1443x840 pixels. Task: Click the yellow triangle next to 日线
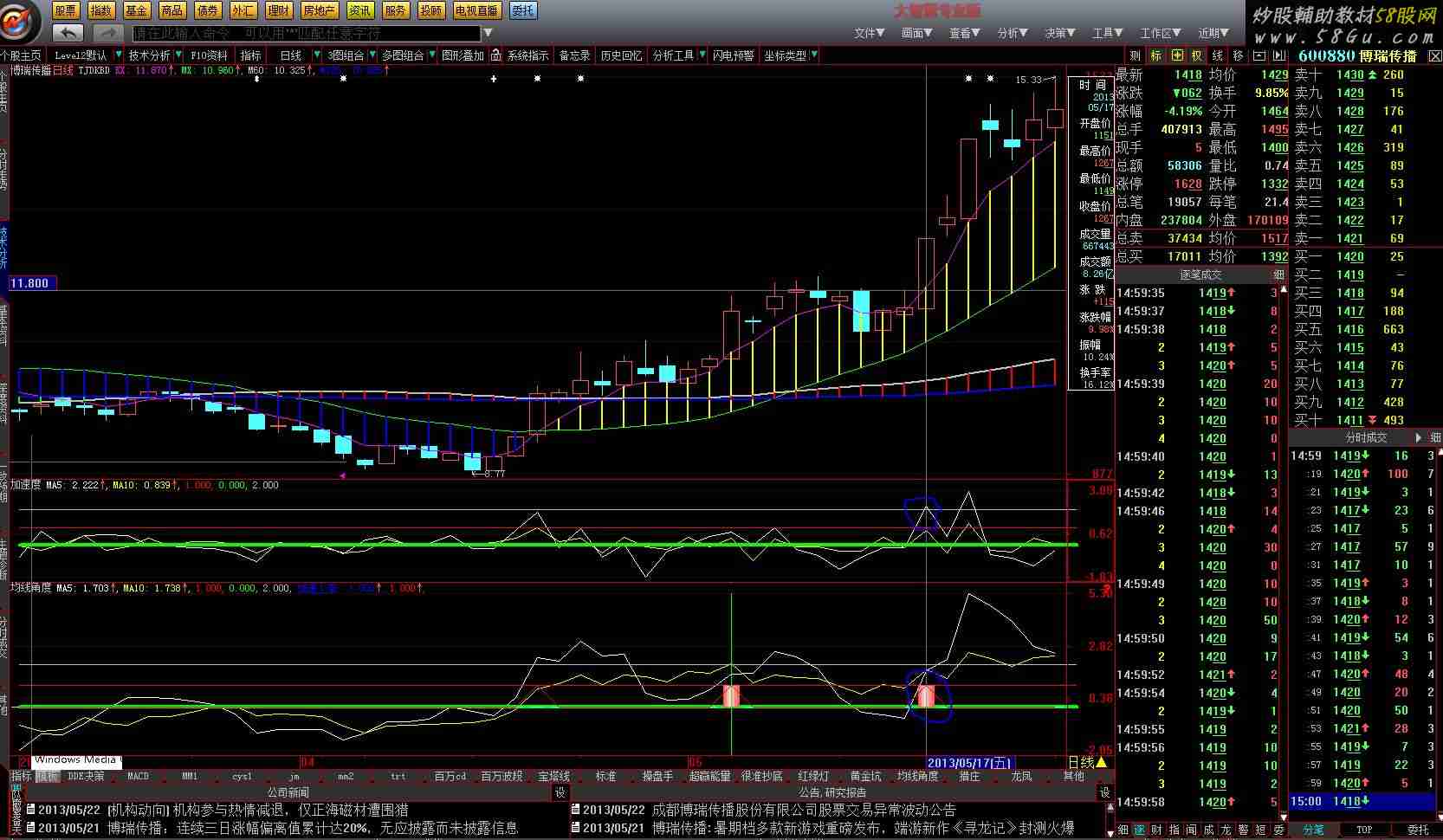coord(1102,762)
